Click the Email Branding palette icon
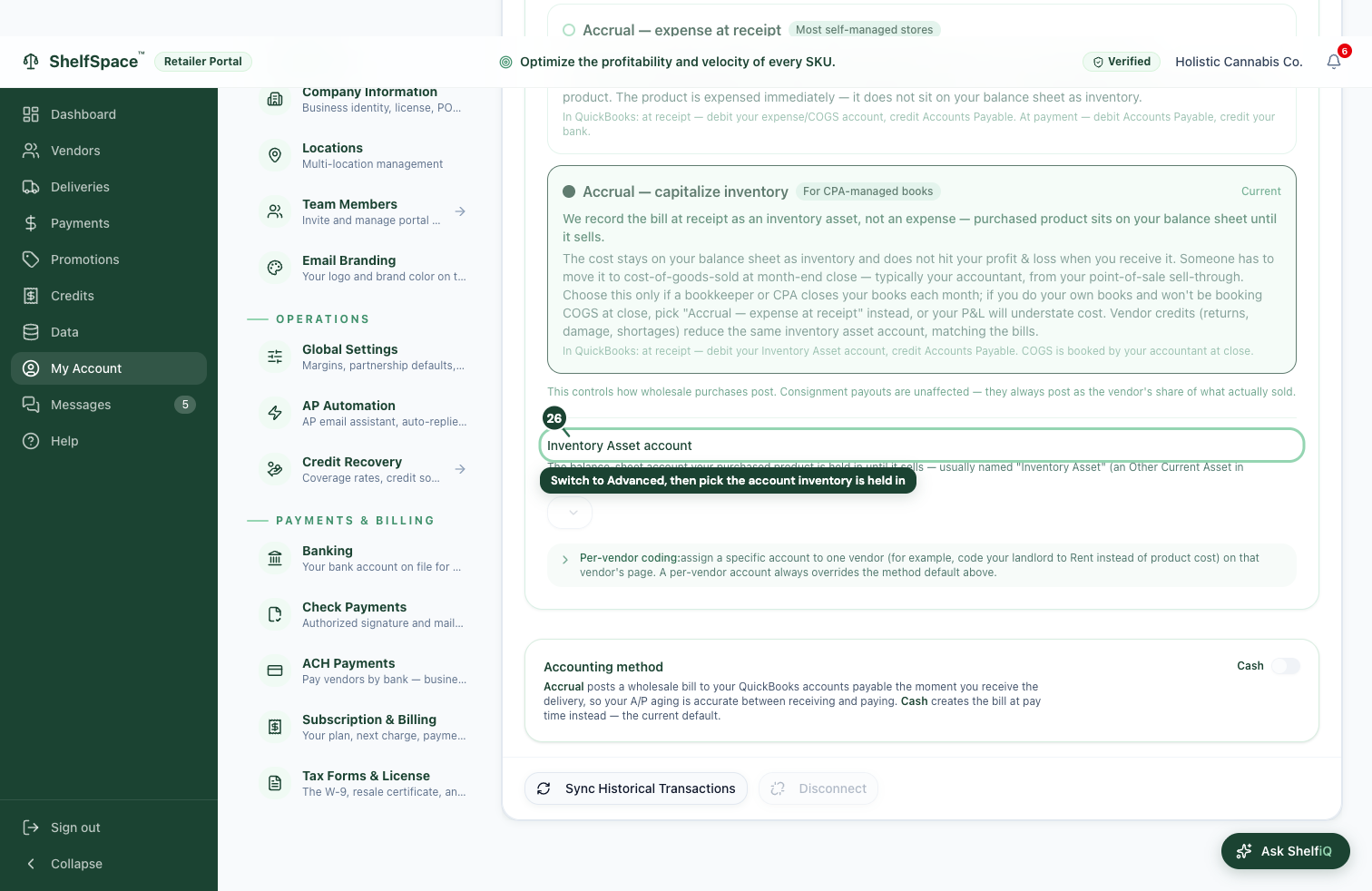Image resolution: width=1372 pixels, height=891 pixels. (275, 268)
